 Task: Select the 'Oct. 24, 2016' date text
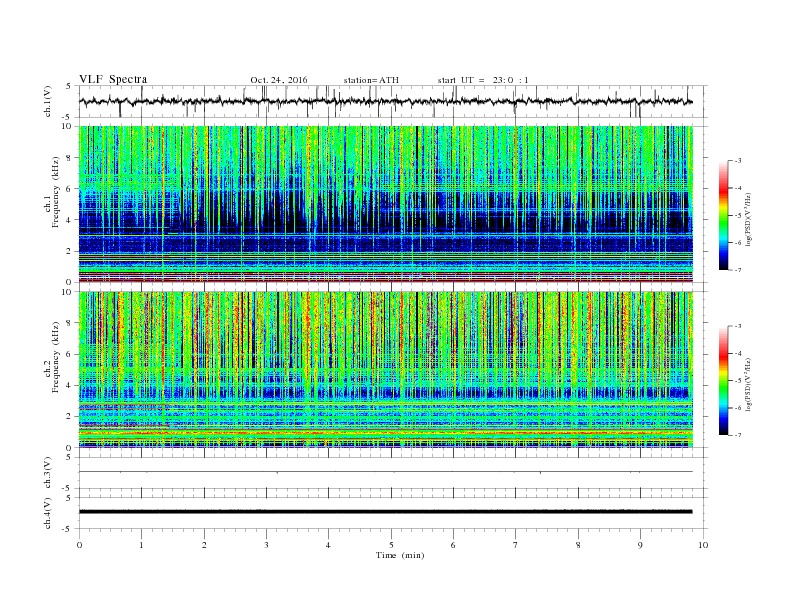279,80
